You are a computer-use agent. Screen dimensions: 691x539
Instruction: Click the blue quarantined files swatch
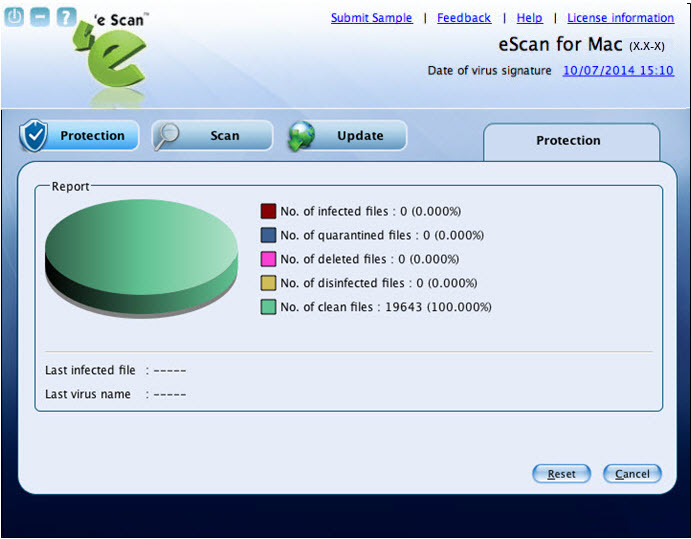(268, 235)
